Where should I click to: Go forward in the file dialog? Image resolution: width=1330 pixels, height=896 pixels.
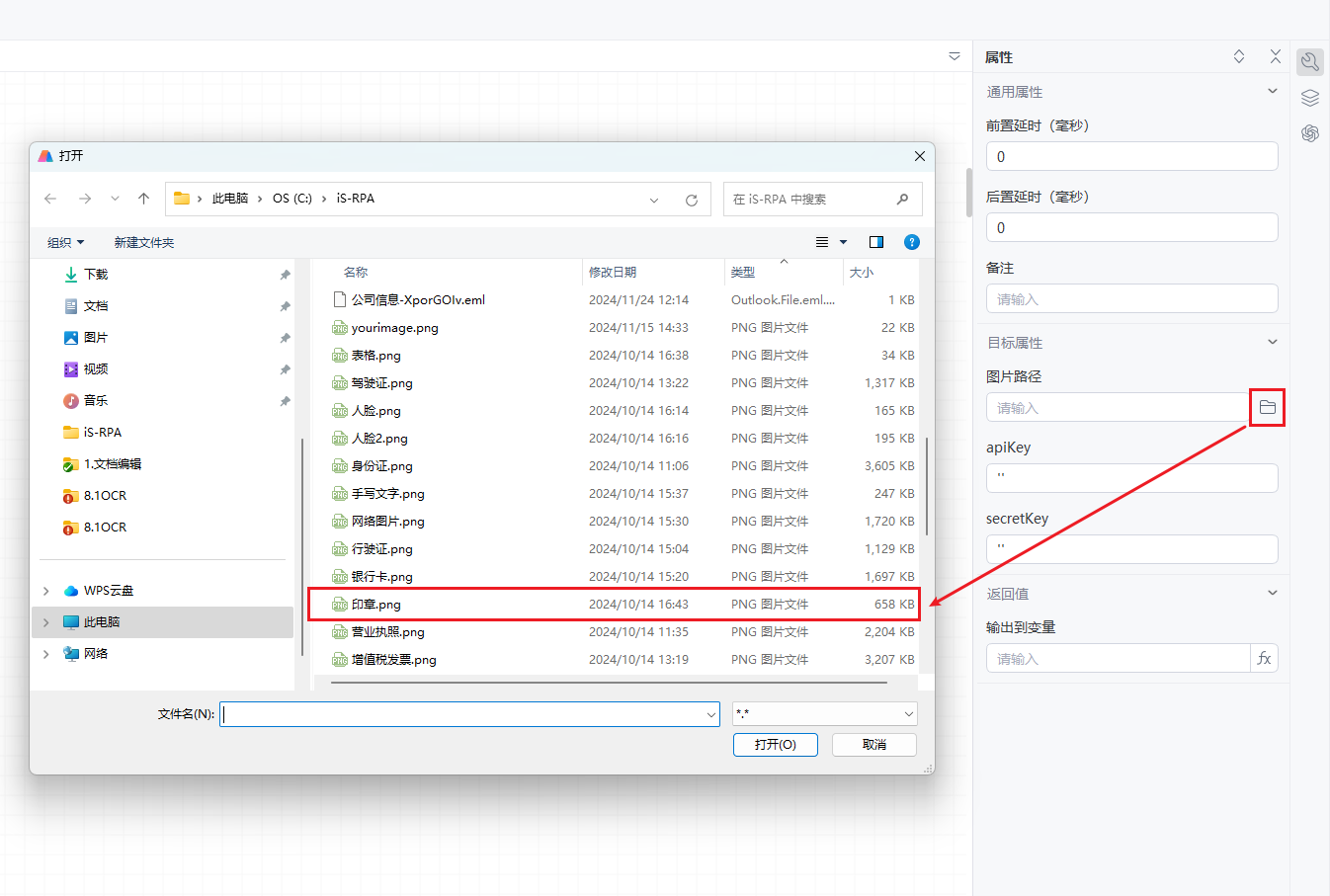point(85,199)
